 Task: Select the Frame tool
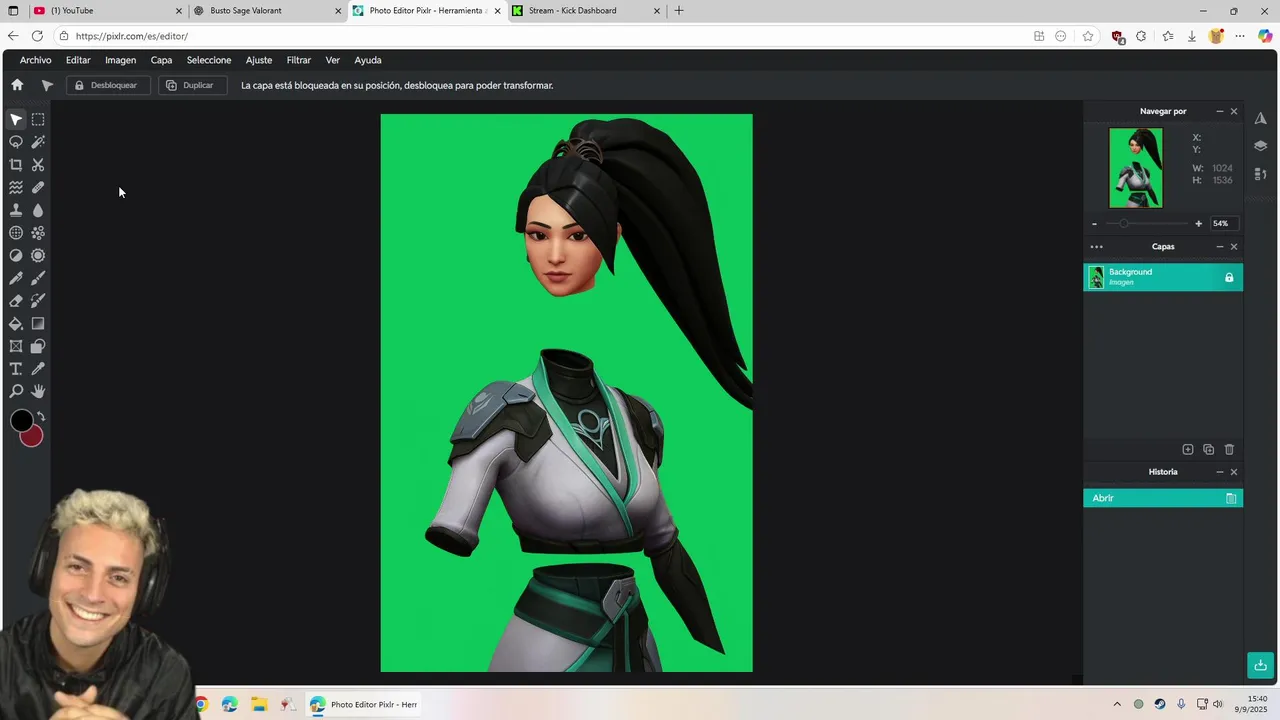click(x=16, y=346)
